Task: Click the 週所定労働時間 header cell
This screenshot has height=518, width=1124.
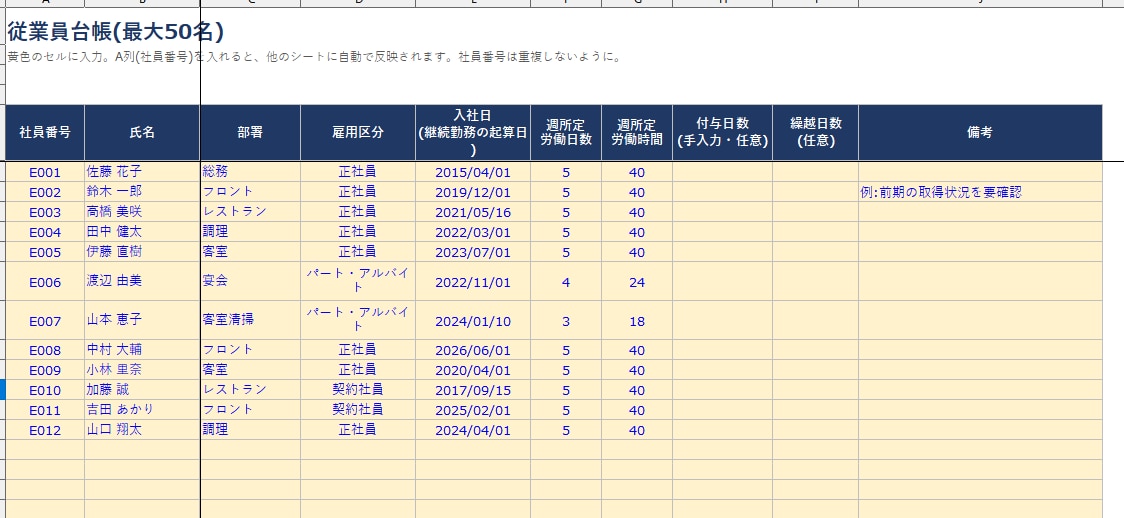Action: [637, 133]
